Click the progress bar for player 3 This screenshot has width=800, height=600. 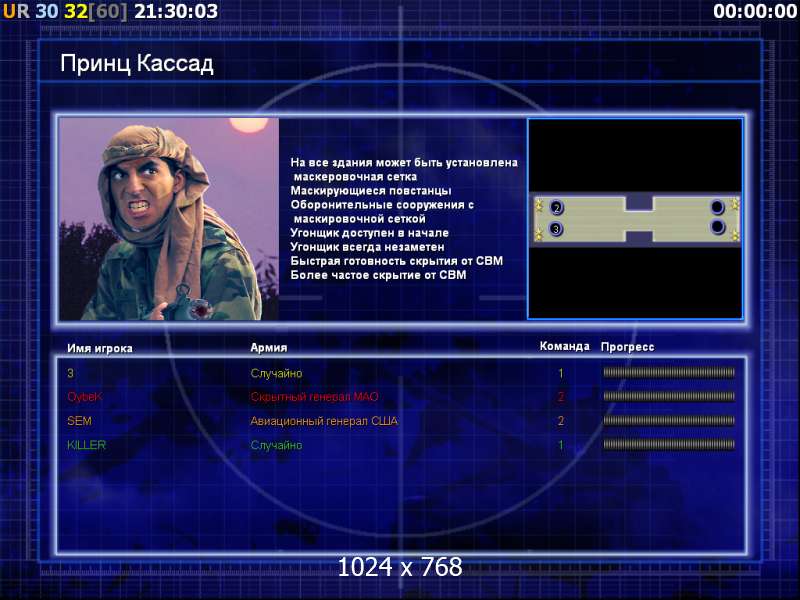coord(669,373)
